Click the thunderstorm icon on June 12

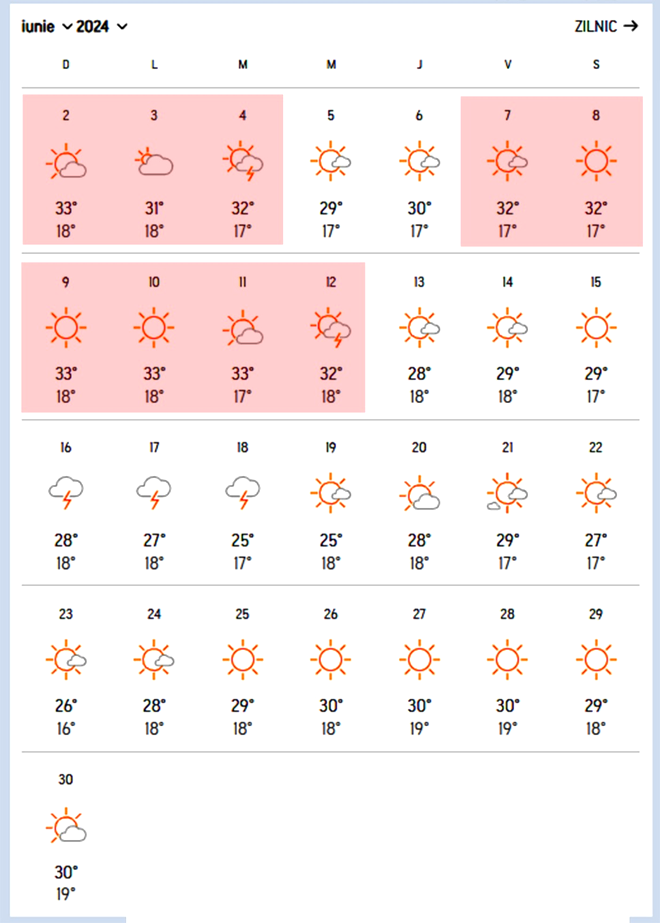(331, 327)
